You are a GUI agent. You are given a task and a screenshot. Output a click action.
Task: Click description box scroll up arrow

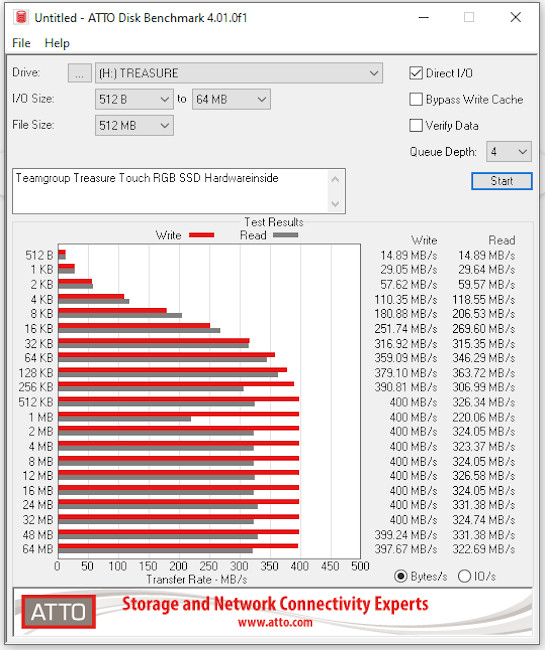point(336,179)
